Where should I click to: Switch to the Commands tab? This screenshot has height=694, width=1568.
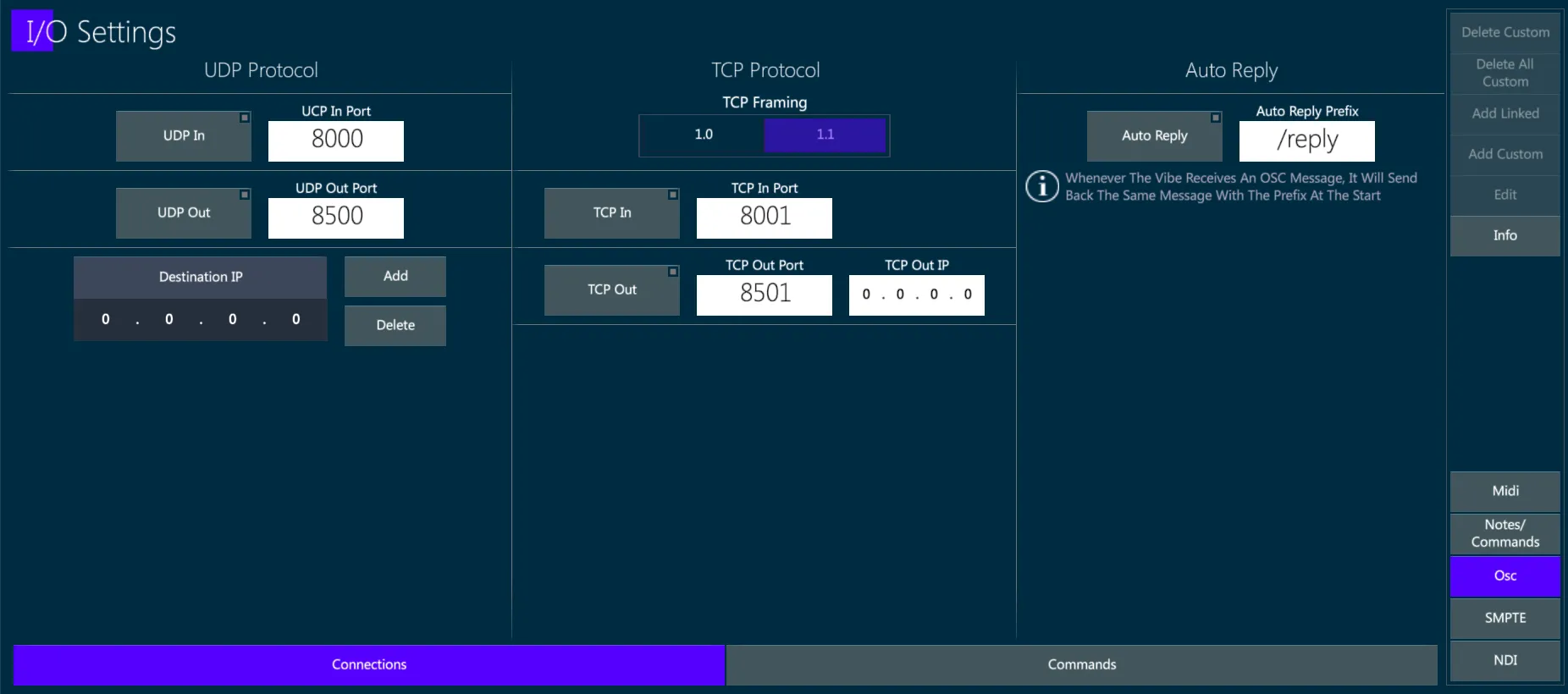point(1082,664)
